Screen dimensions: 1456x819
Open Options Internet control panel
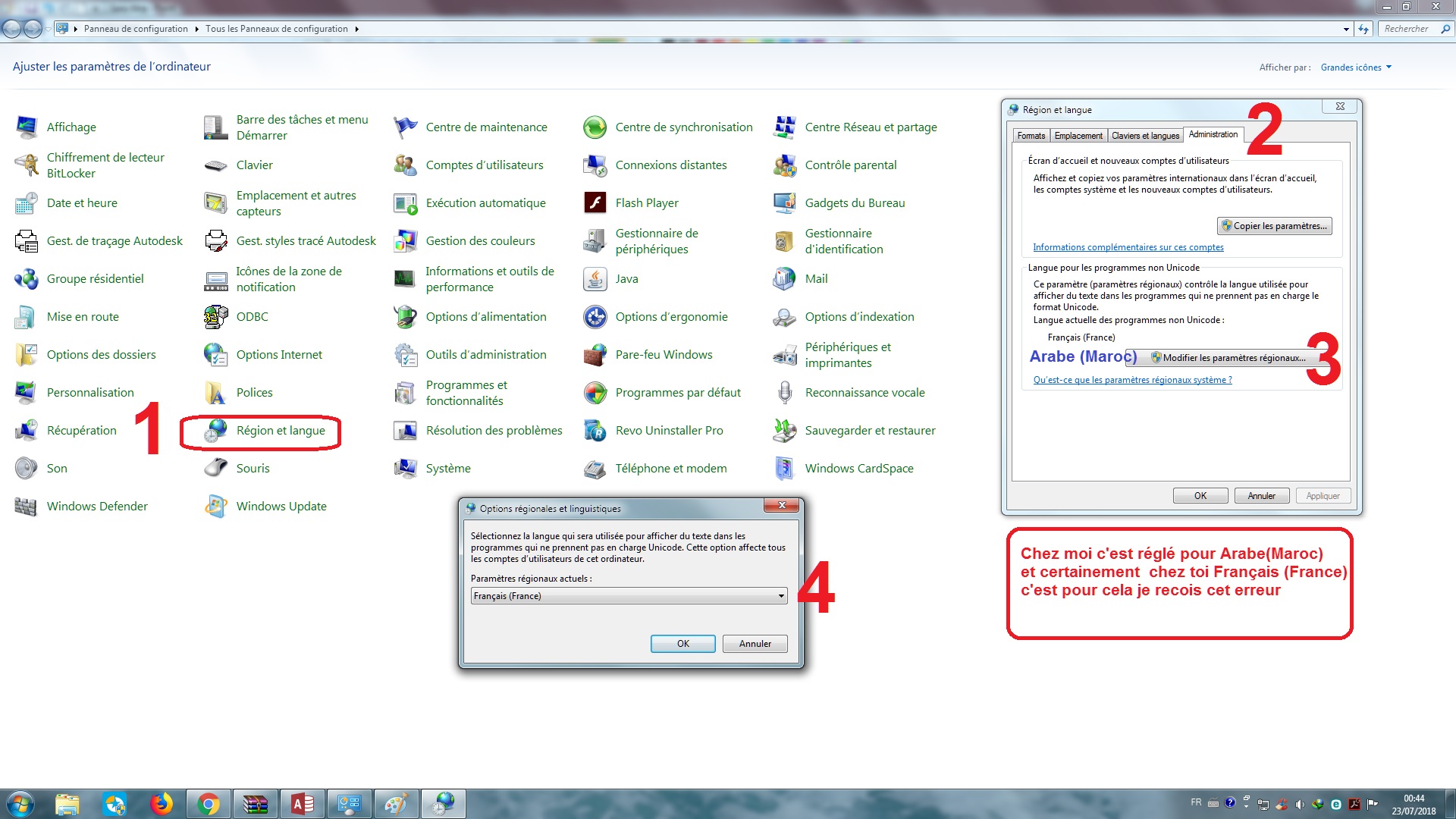(x=279, y=354)
